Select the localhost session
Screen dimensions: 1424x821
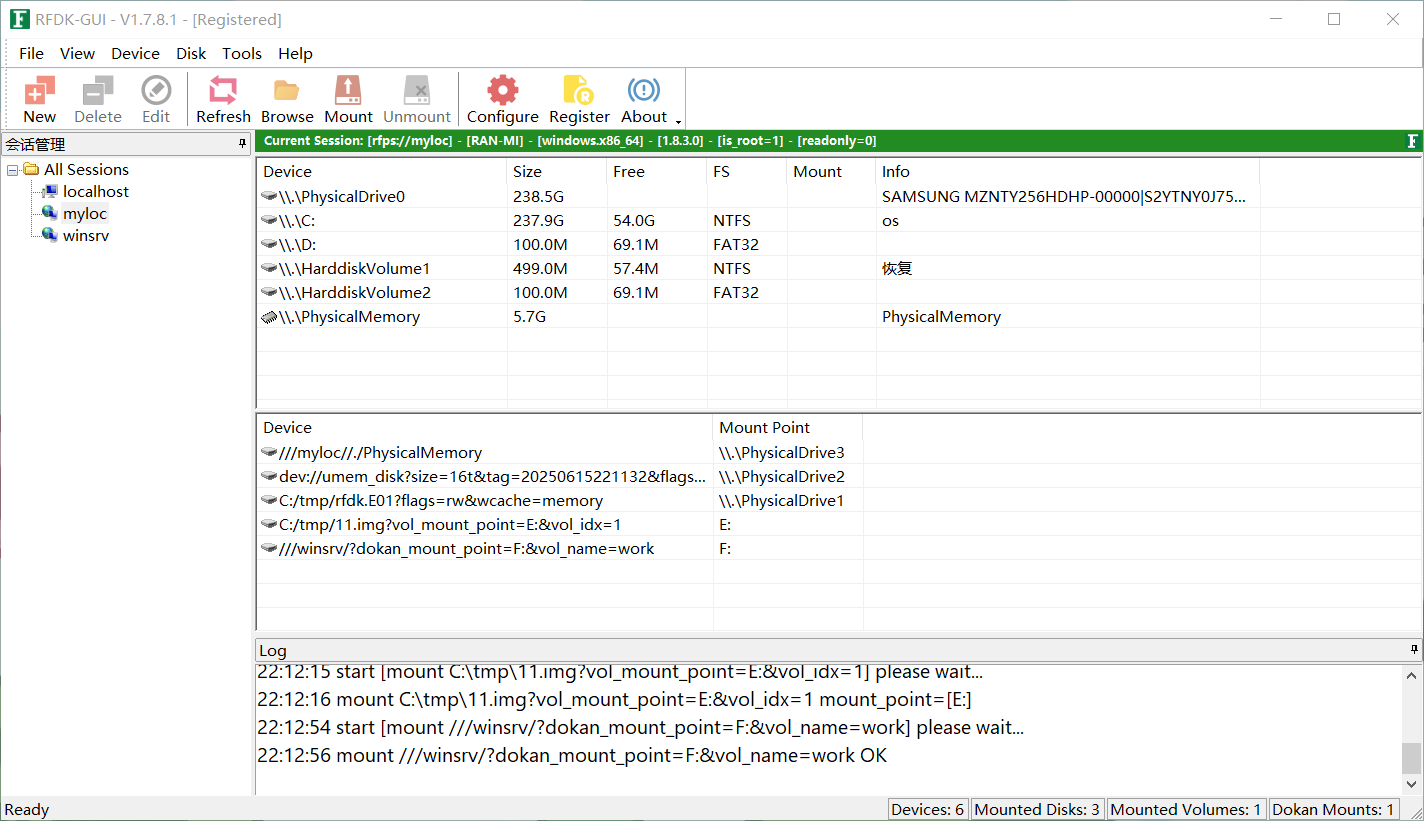[x=95, y=192]
